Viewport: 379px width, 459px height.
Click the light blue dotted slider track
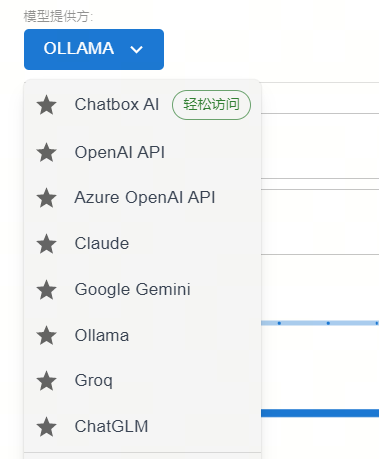(320, 323)
